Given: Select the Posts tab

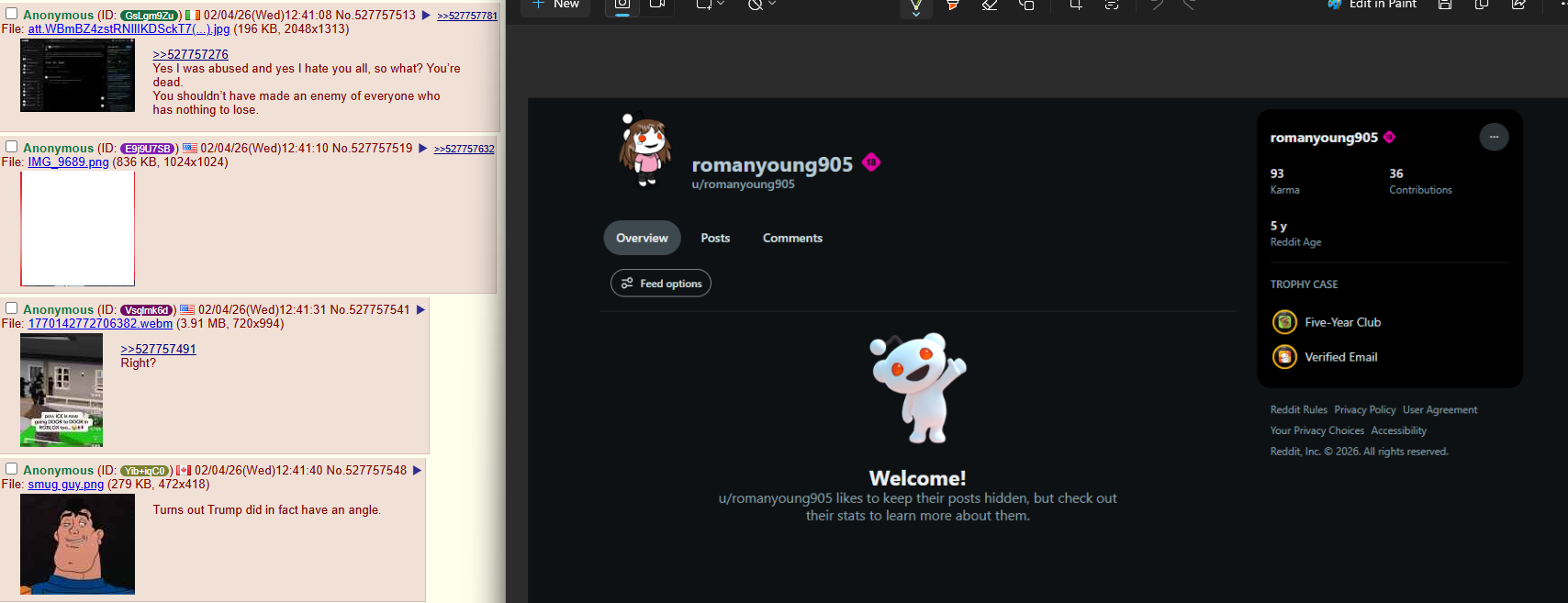Looking at the screenshot, I should pos(715,238).
